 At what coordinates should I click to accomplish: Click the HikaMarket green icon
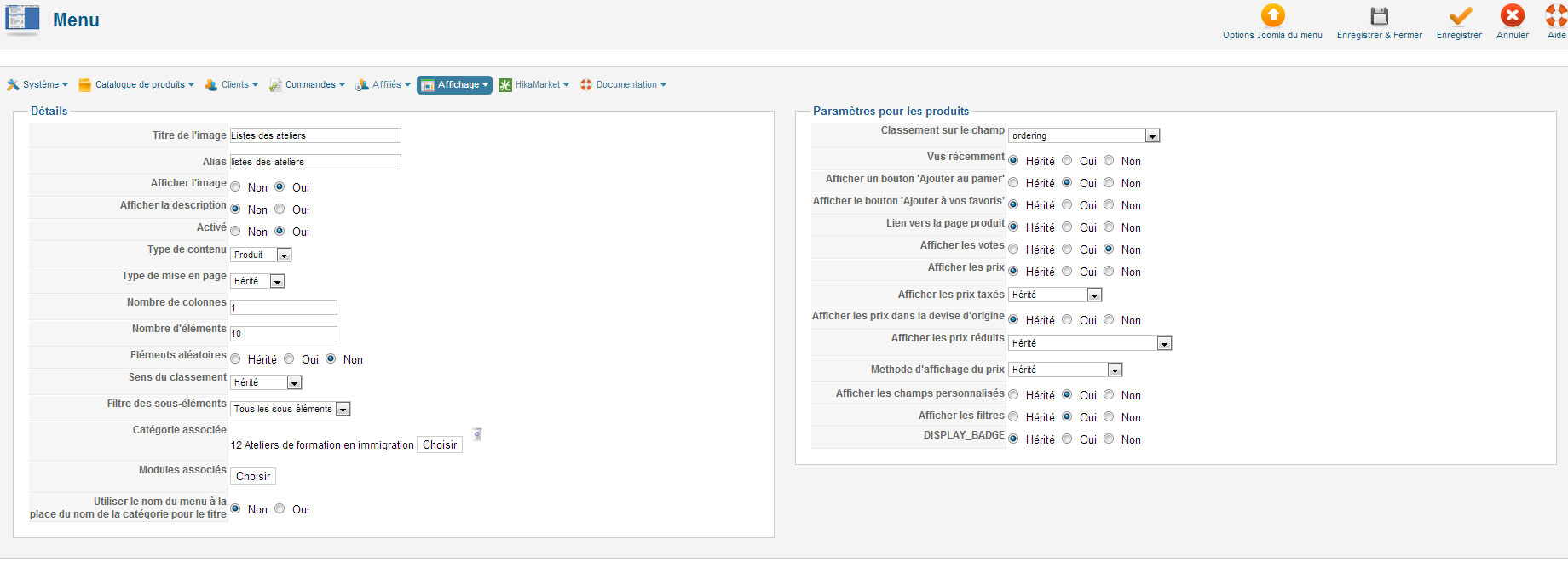(x=505, y=84)
